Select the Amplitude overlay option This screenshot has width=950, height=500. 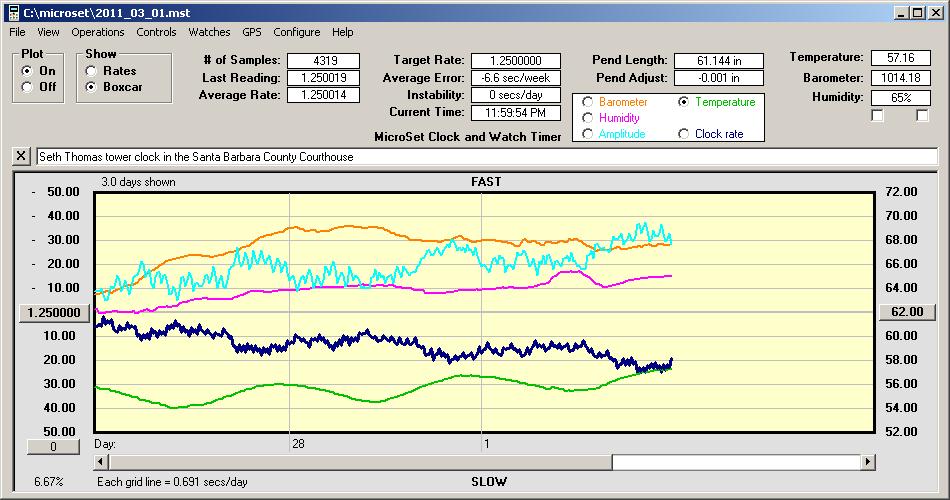pos(587,134)
